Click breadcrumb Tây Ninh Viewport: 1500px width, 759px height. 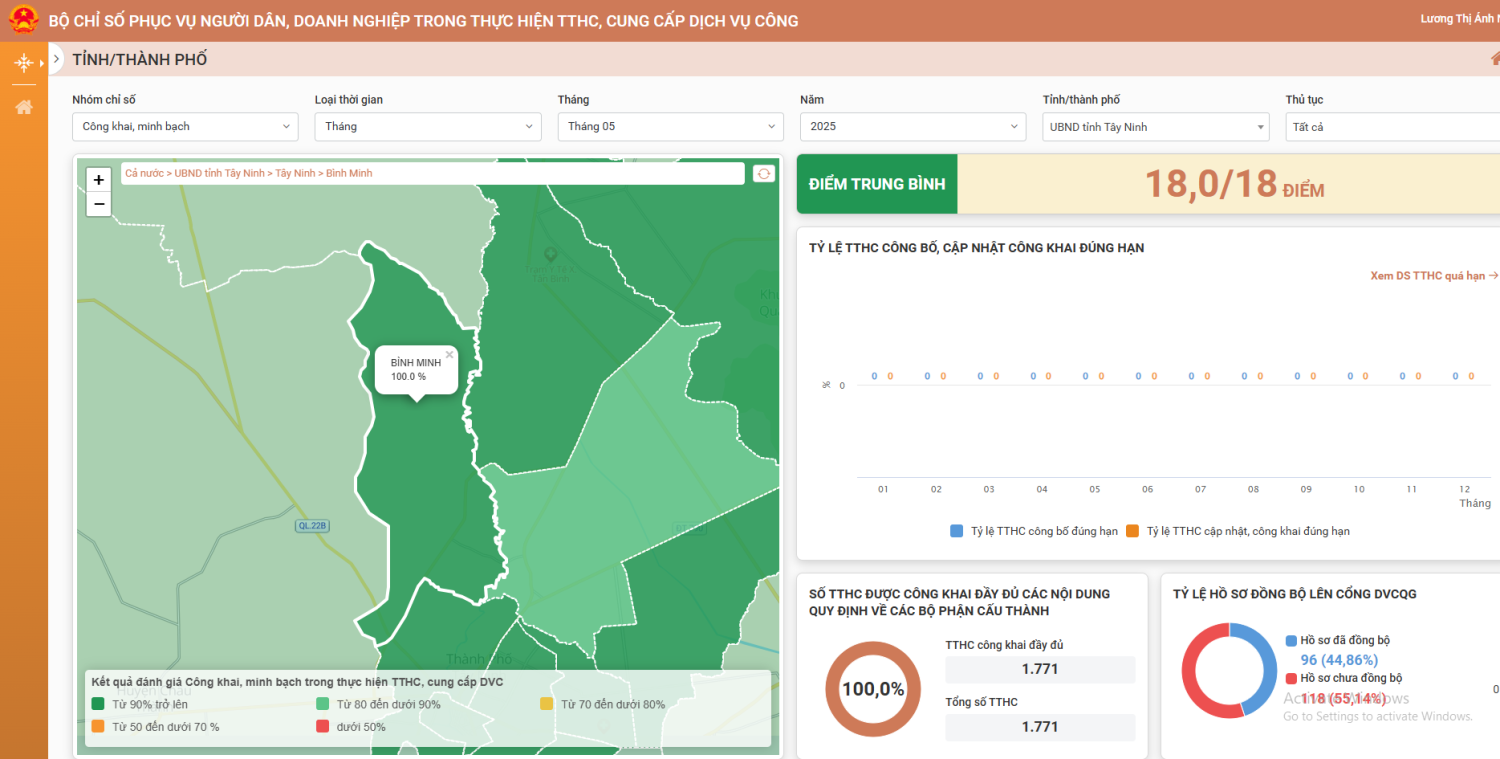[x=295, y=173]
